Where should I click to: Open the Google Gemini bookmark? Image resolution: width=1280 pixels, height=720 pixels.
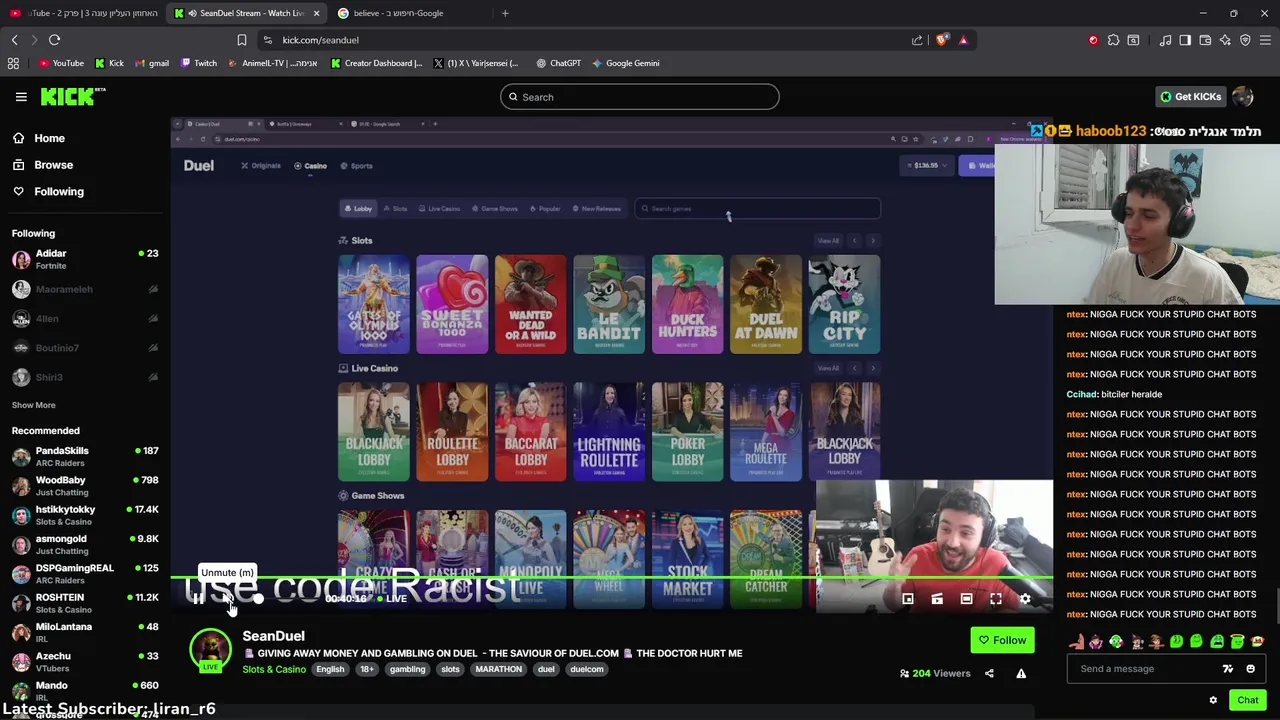tap(625, 63)
